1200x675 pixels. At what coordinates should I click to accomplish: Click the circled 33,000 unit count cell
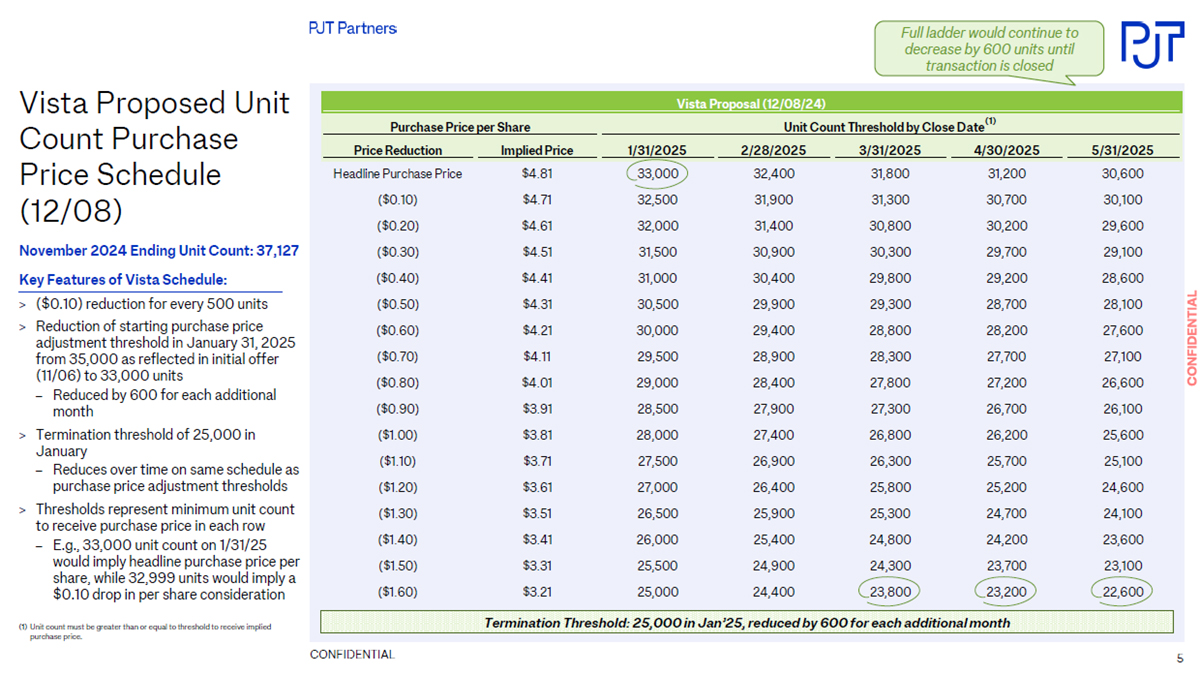click(658, 173)
